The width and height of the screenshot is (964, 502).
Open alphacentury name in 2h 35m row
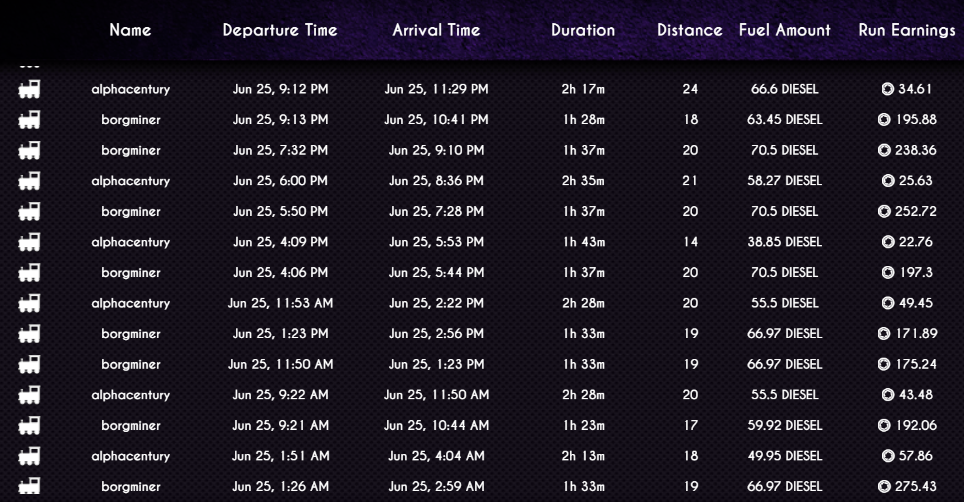tap(130, 181)
